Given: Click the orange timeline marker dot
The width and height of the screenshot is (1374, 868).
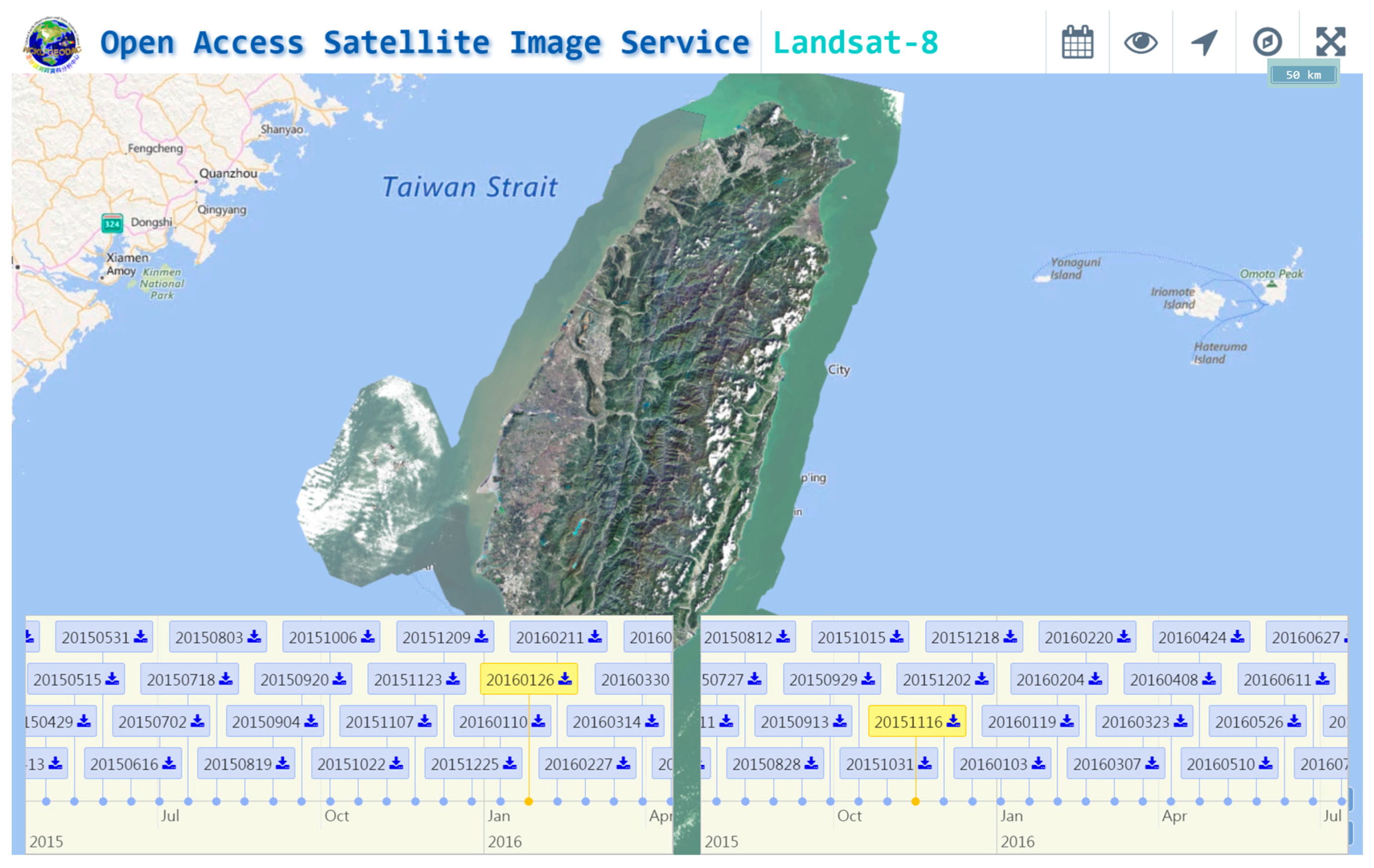Looking at the screenshot, I should [x=528, y=801].
